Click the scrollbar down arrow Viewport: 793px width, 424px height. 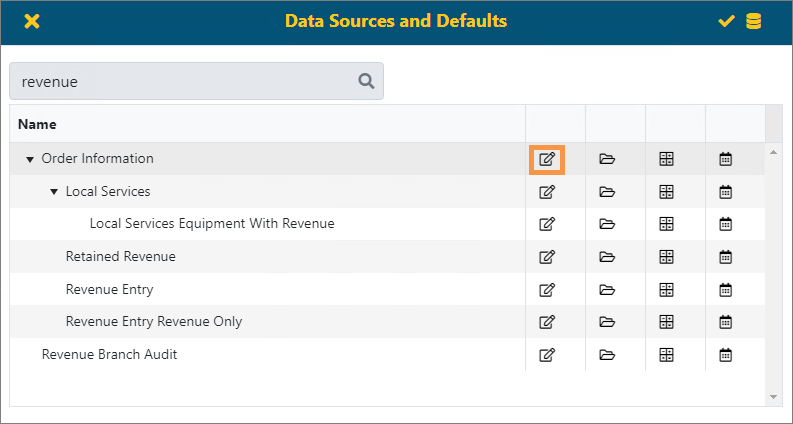tap(773, 398)
